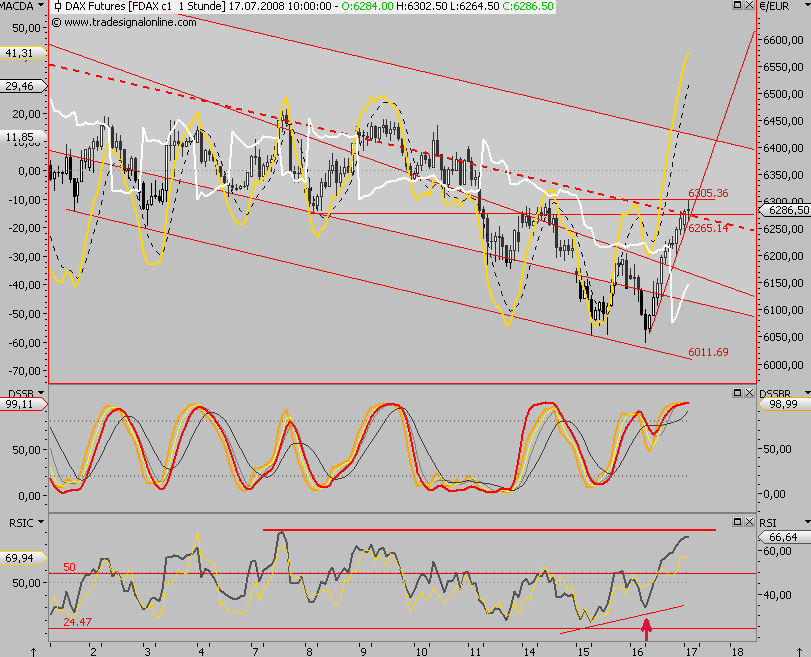The width and height of the screenshot is (811, 657).
Task: Click the RSI axis name label
Action: point(768,523)
